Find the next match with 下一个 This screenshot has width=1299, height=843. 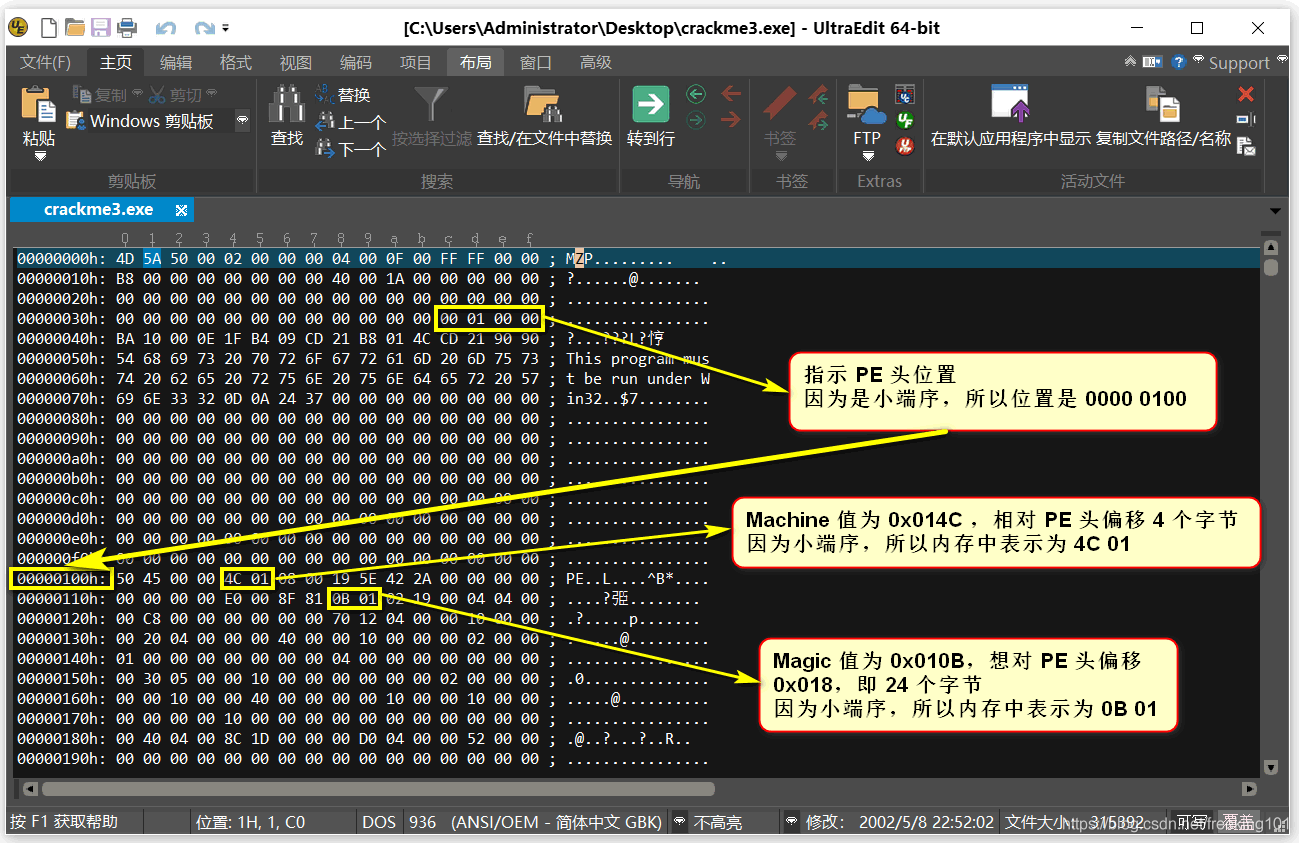click(x=350, y=149)
